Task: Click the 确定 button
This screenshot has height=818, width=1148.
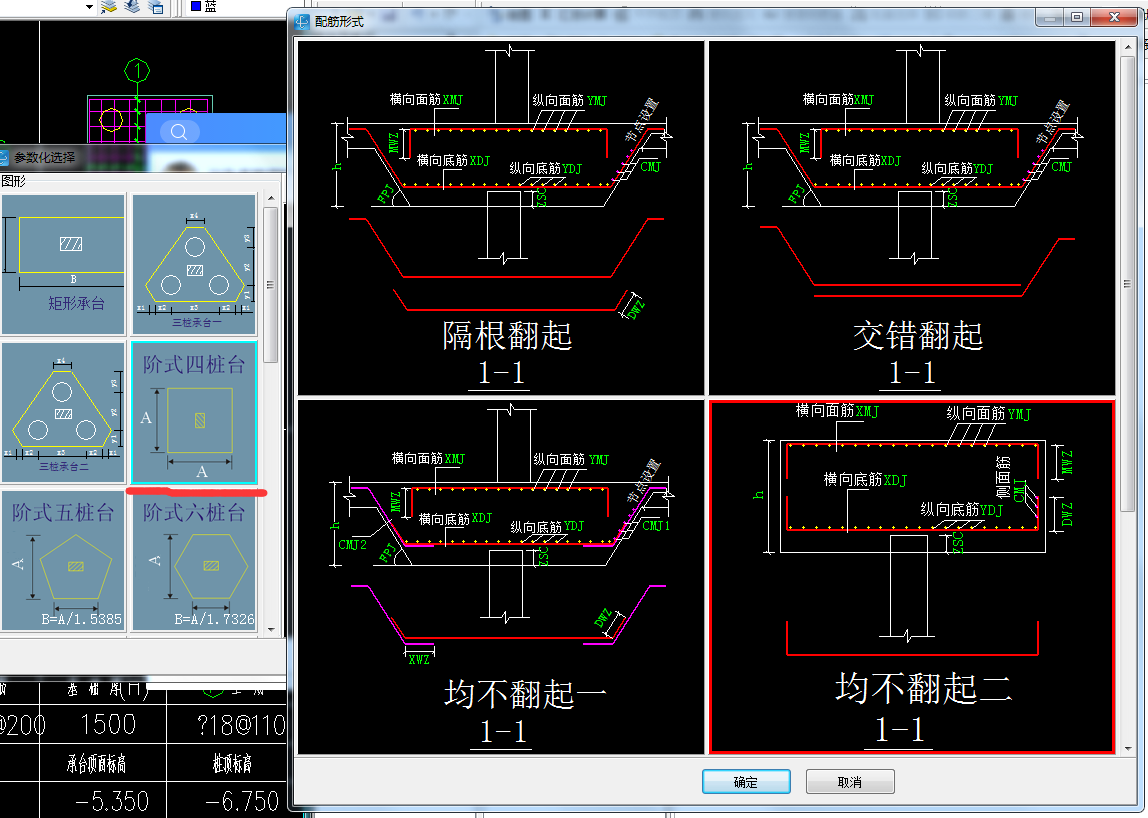Action: [746, 781]
